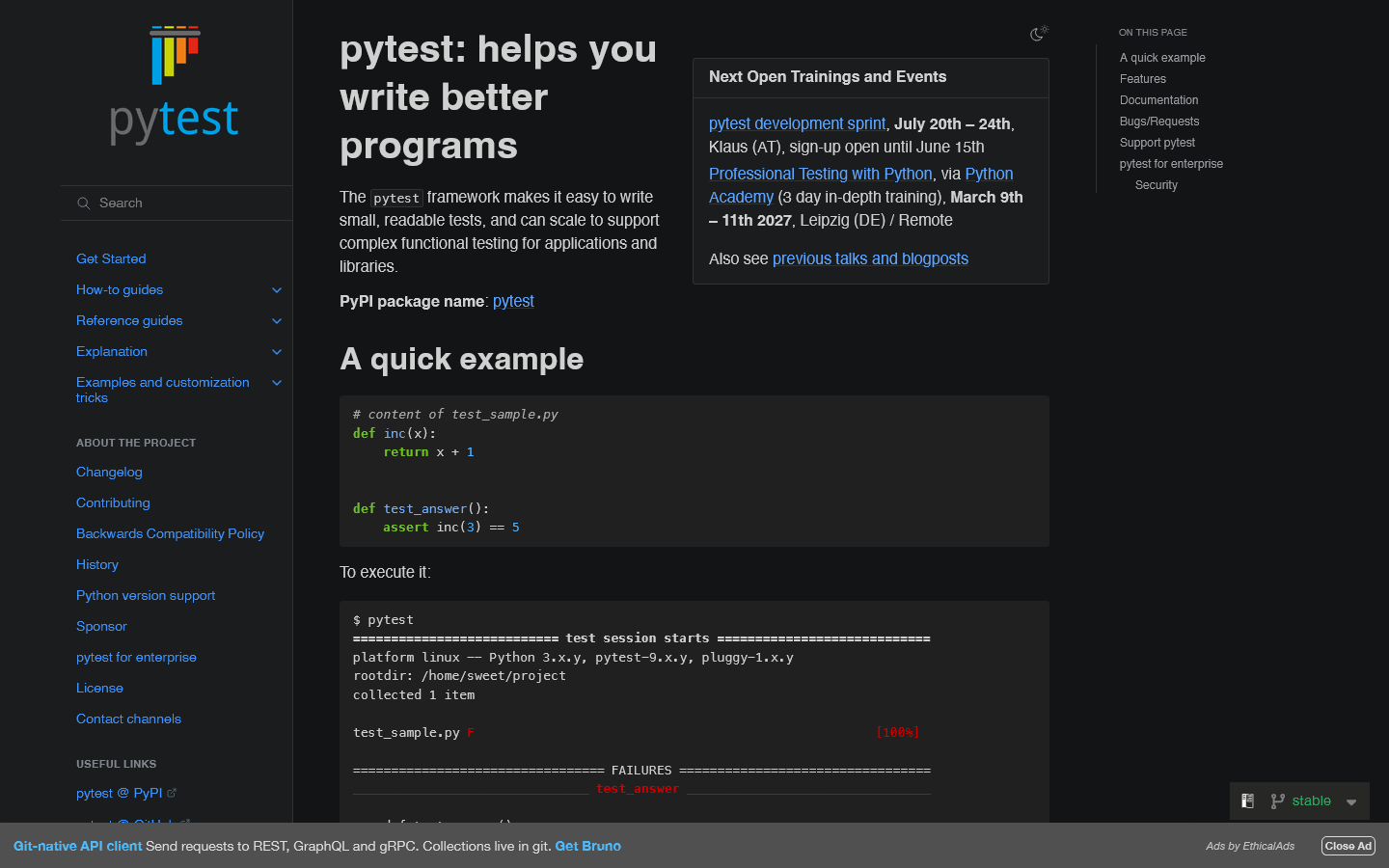Jump to Documentation in page contents

pyautogui.click(x=1158, y=100)
